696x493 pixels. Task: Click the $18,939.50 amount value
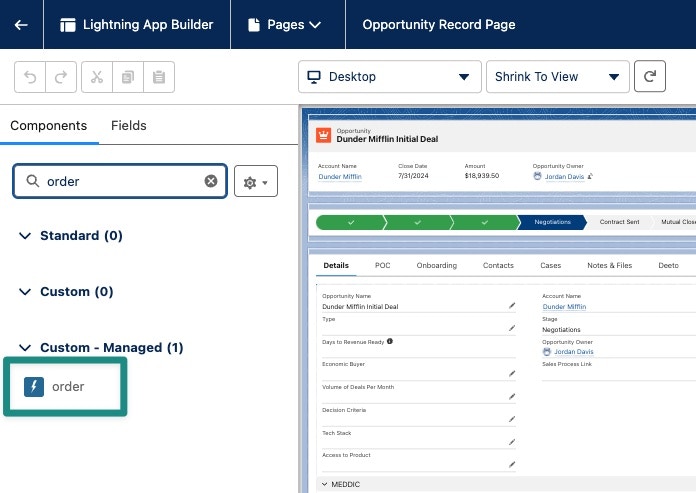pos(482,176)
